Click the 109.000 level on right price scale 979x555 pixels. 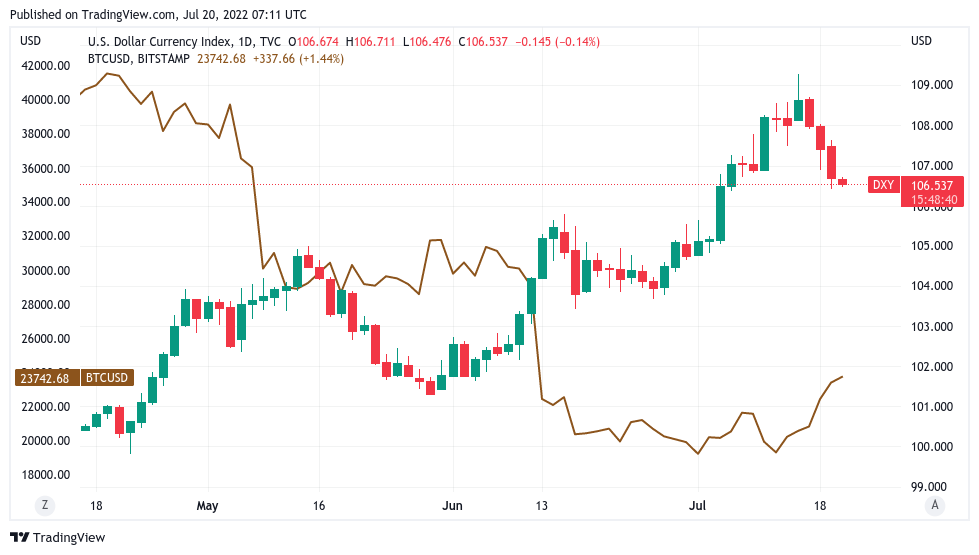click(x=931, y=85)
